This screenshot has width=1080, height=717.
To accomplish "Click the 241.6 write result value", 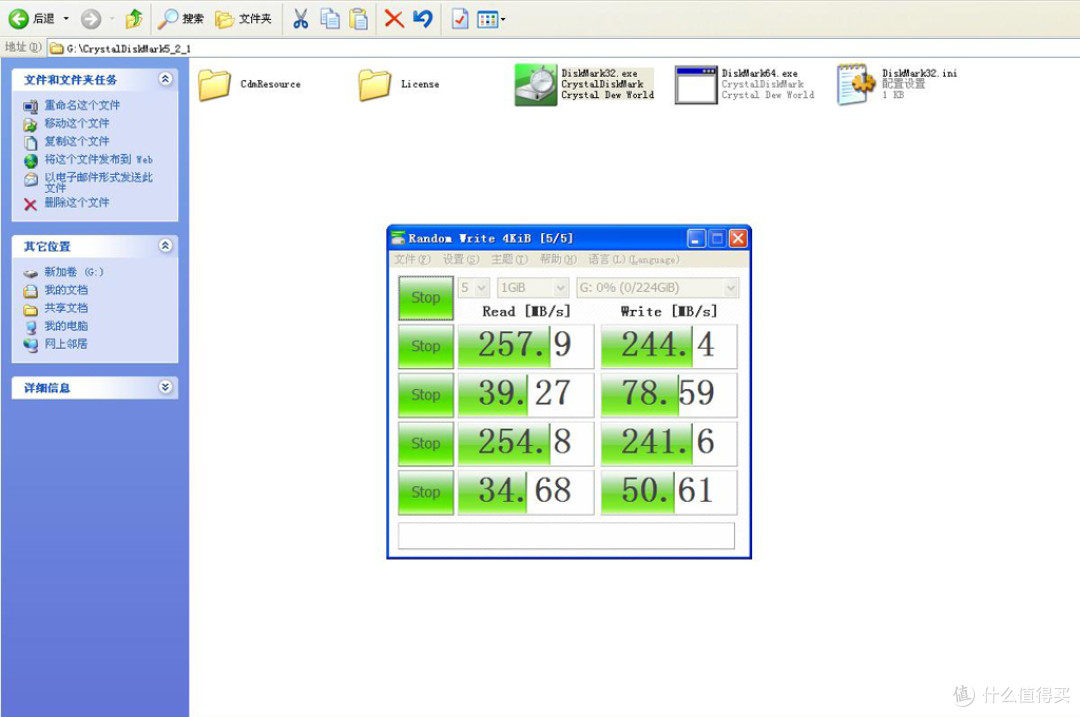I will [669, 444].
